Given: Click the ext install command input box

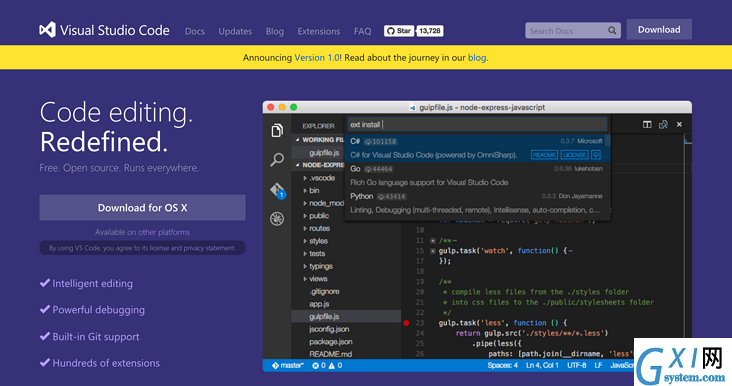Looking at the screenshot, I should [478, 125].
